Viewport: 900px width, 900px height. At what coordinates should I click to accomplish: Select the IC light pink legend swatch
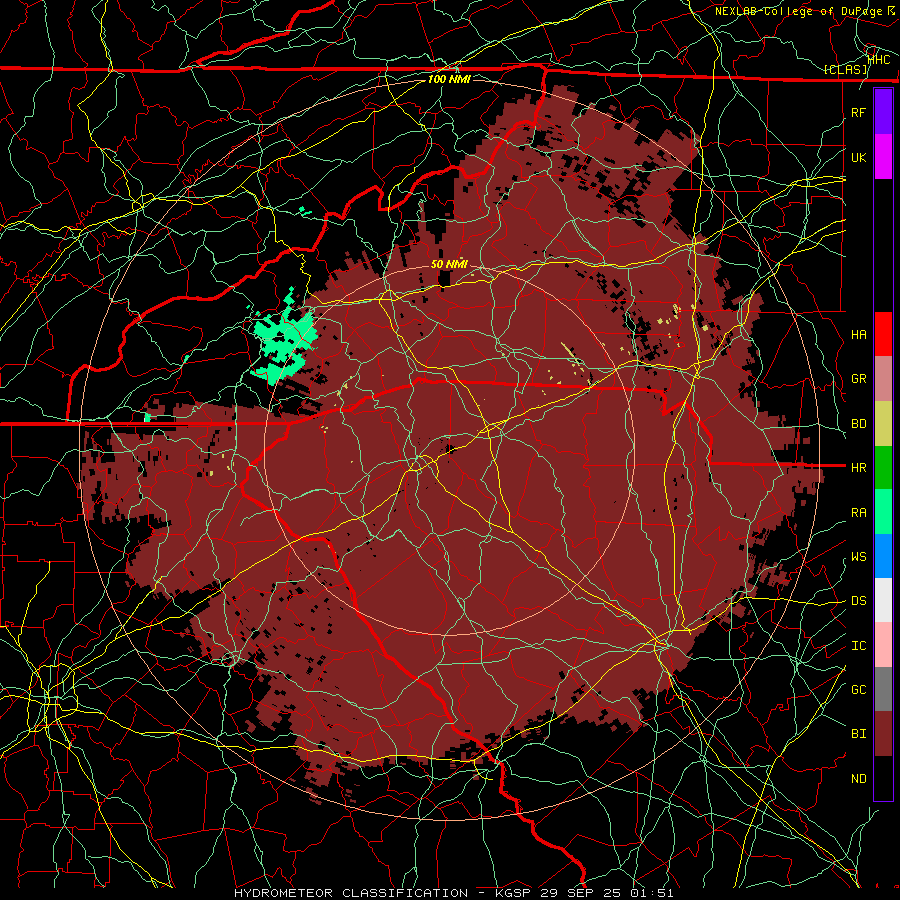coord(883,645)
